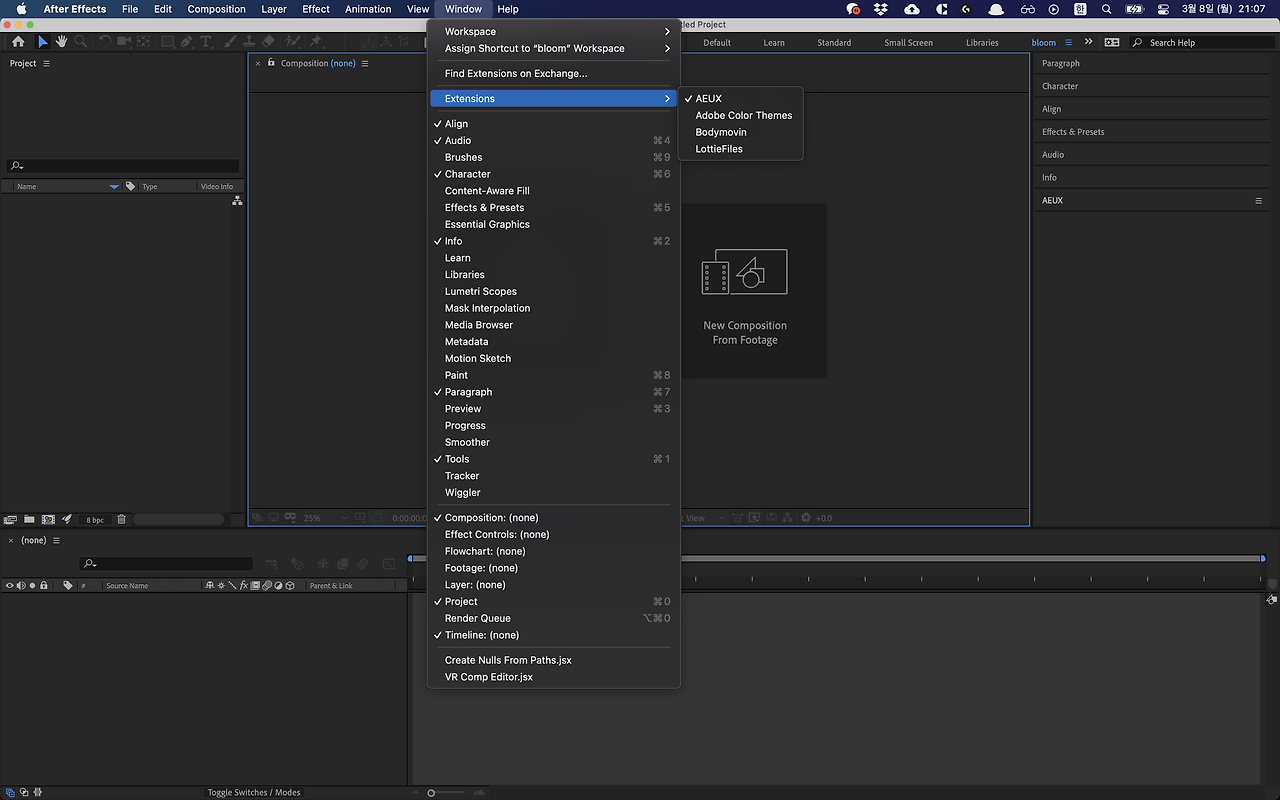
Task: Select the Rectangle shape tool
Action: click(167, 42)
